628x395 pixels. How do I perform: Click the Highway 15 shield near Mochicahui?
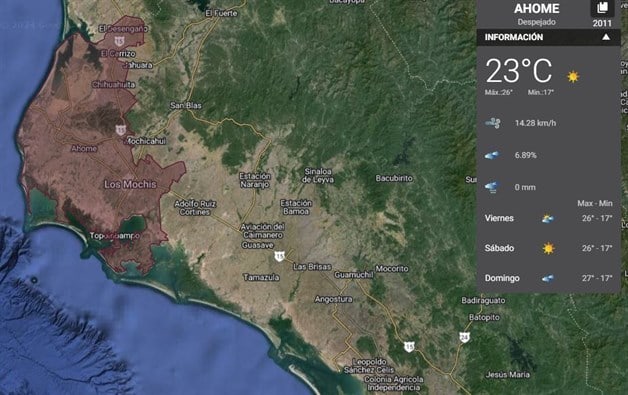[121, 130]
